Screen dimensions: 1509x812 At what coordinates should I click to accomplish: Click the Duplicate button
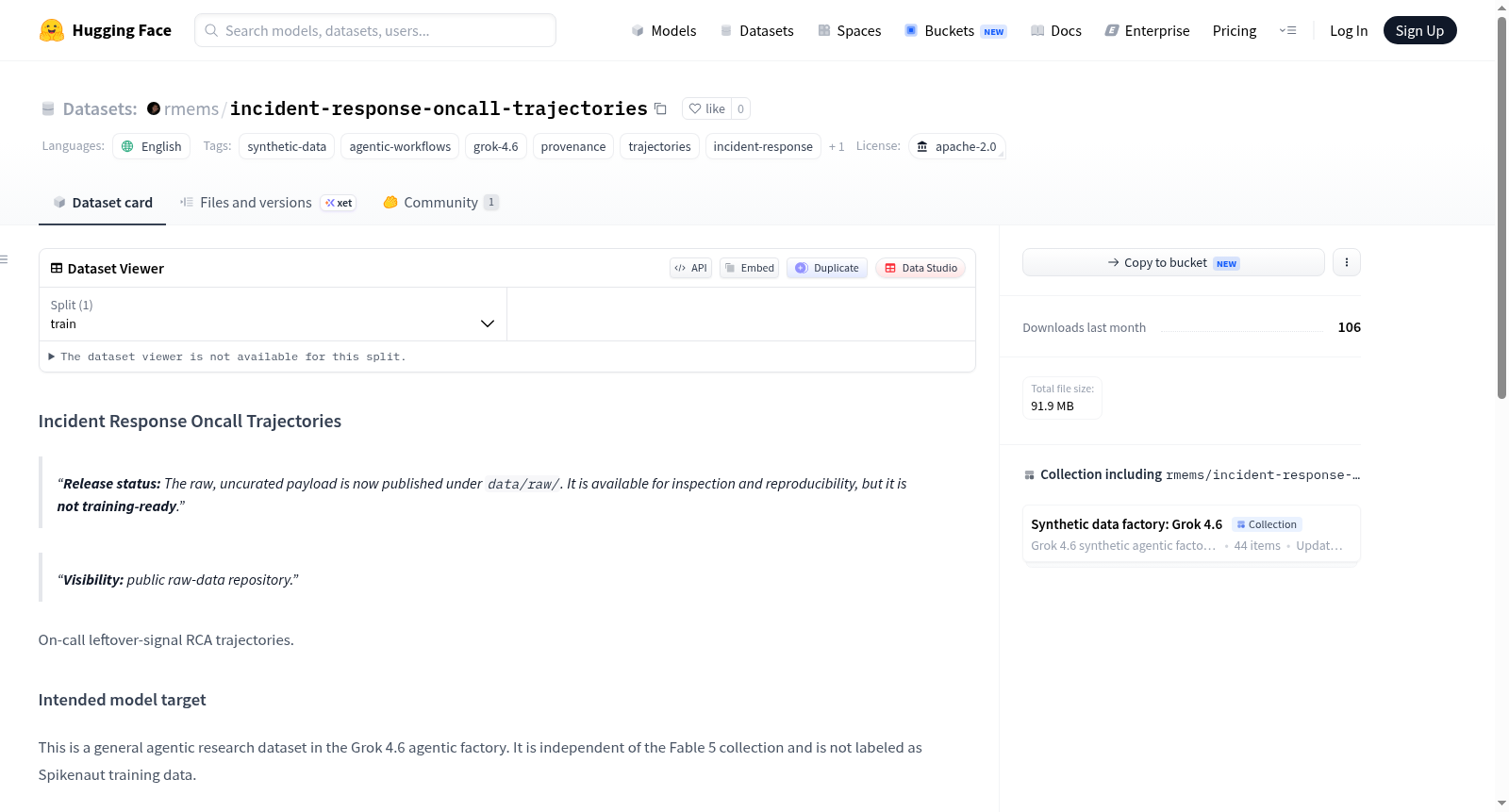pos(827,268)
